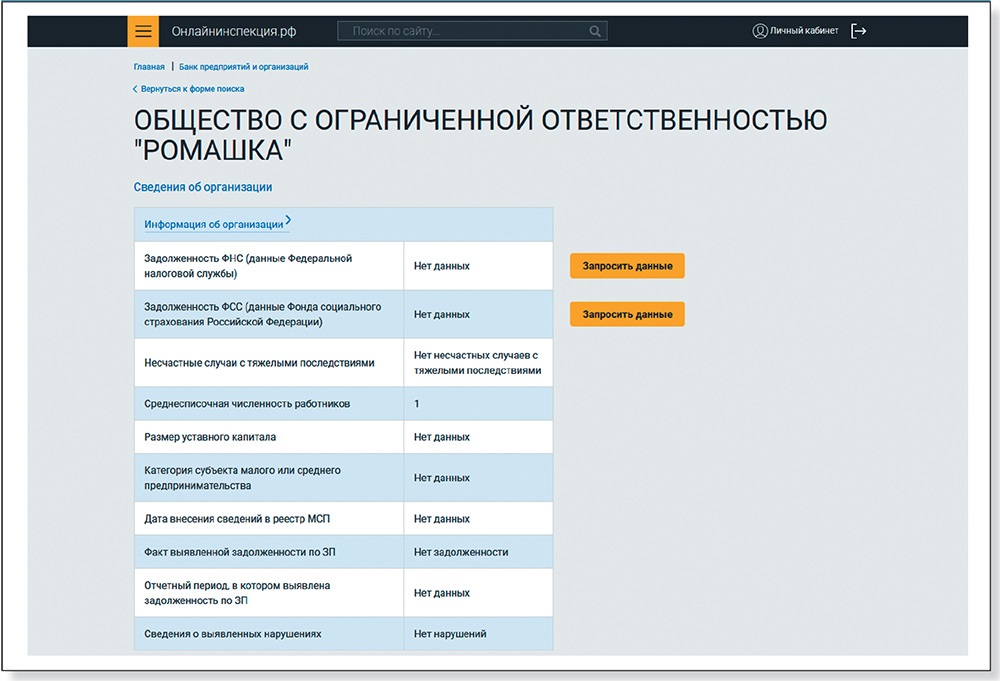Click the magnifying glass search icon
Viewport: 1000px width, 681px height.
(x=596, y=31)
